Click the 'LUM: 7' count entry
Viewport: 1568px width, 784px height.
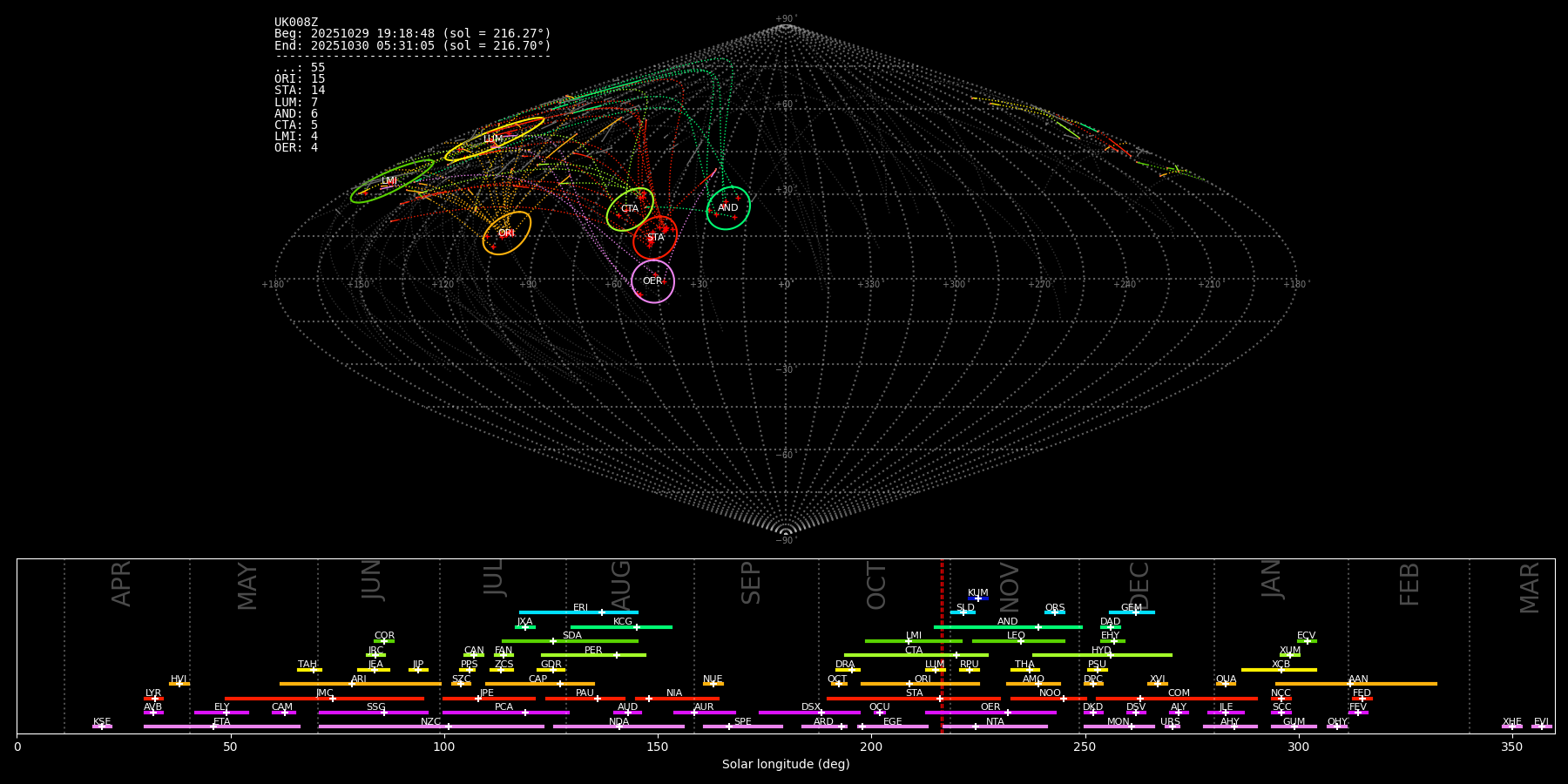coord(296,103)
